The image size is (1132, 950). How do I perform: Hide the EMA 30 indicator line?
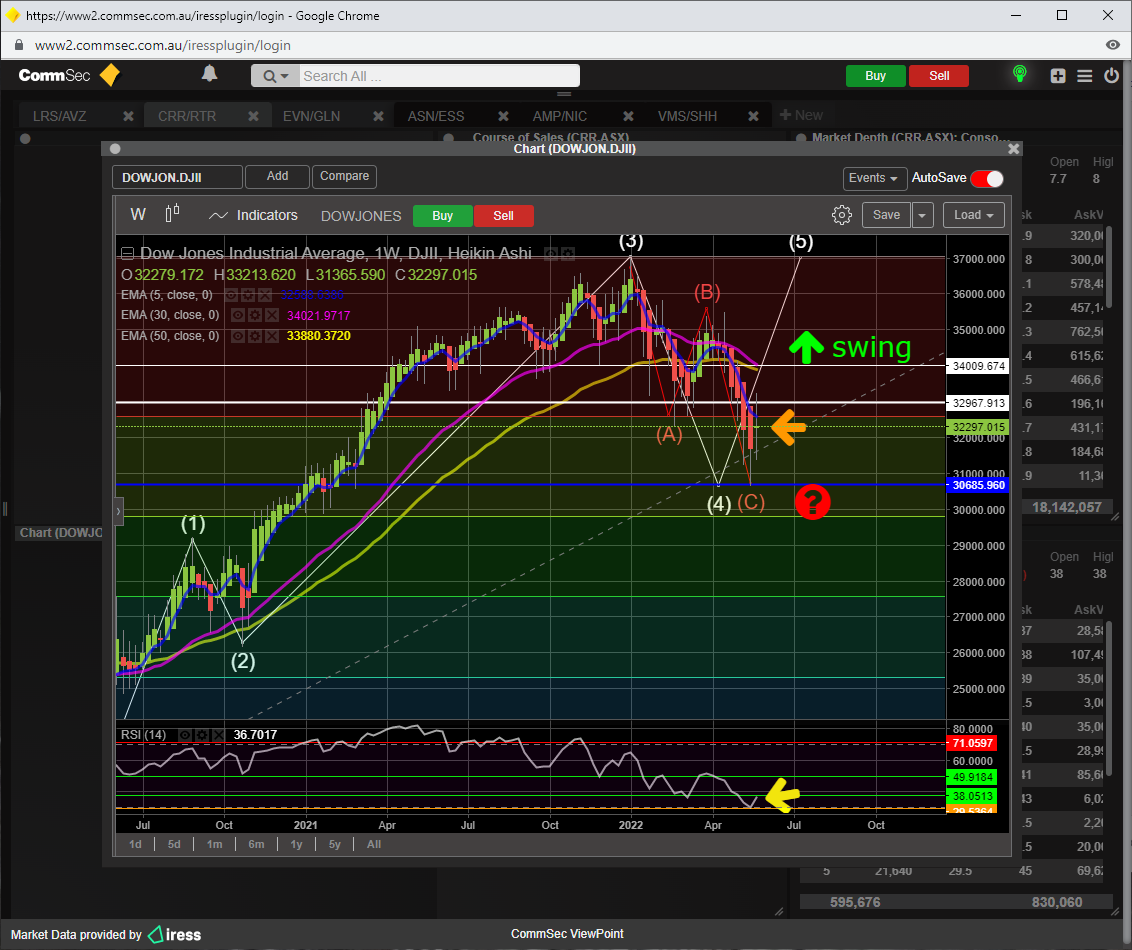tap(237, 315)
